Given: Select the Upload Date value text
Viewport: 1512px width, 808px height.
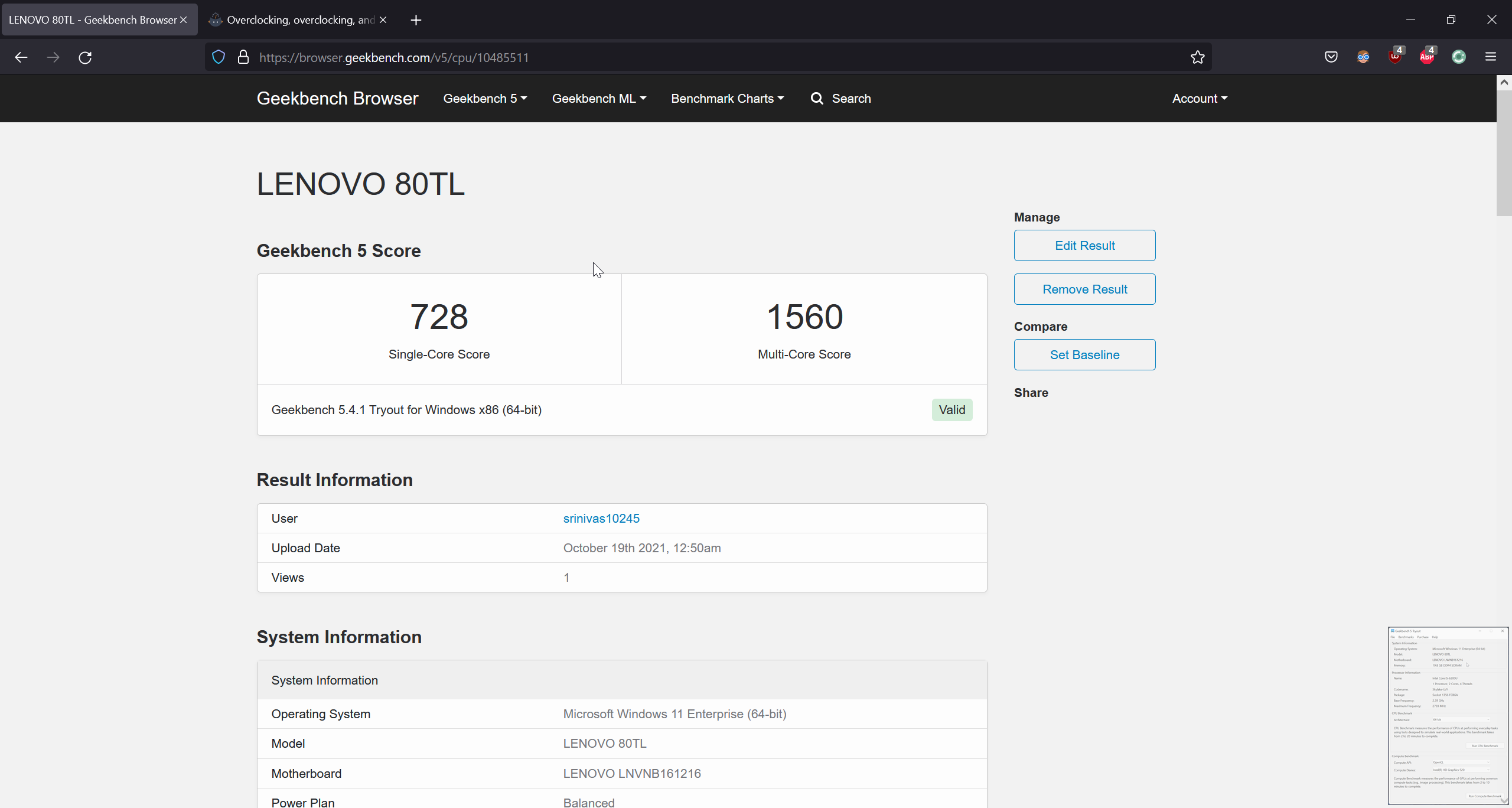Looking at the screenshot, I should 642,548.
